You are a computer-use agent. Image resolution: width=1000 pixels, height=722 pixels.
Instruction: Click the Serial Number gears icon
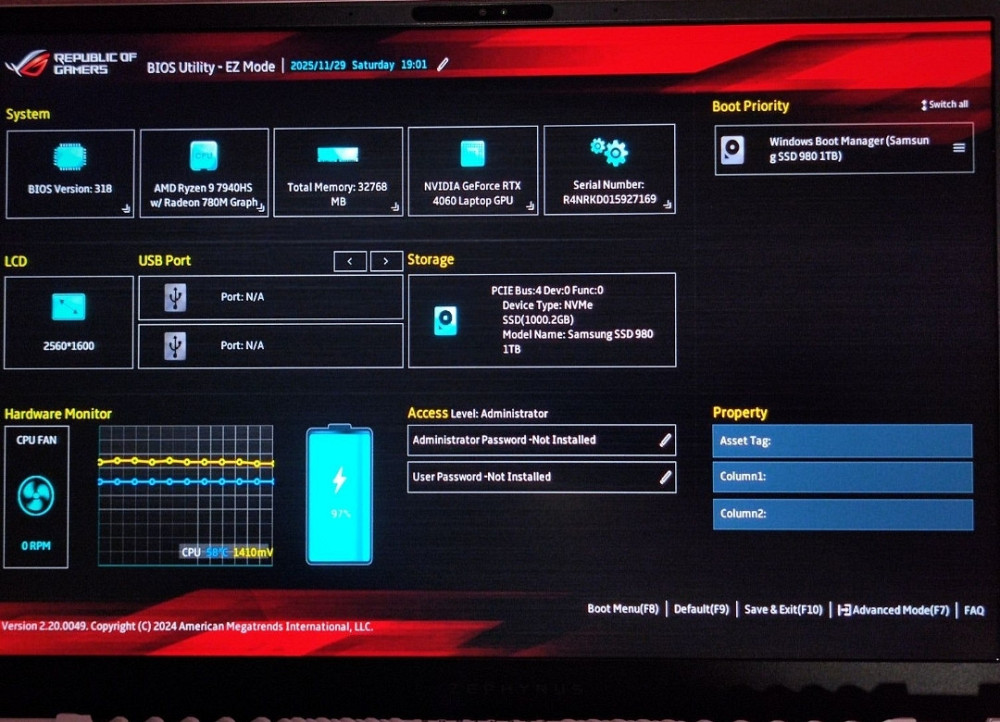[609, 152]
